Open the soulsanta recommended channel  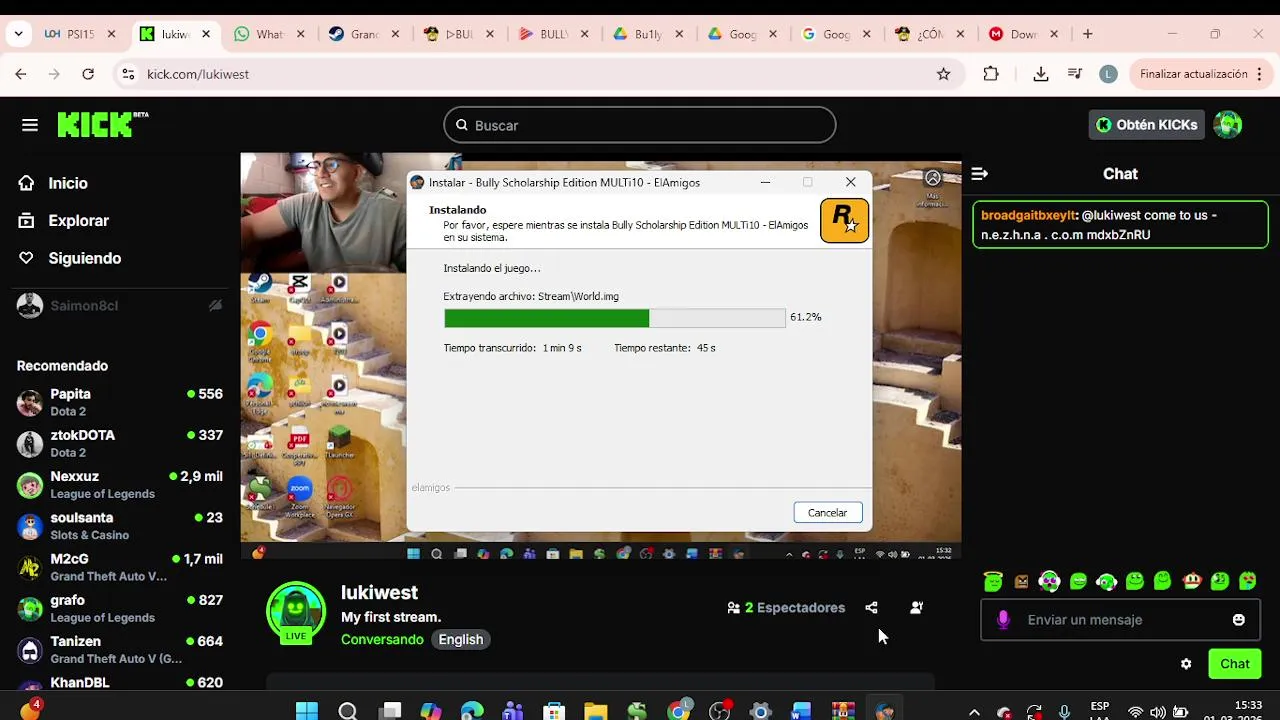[120, 526]
